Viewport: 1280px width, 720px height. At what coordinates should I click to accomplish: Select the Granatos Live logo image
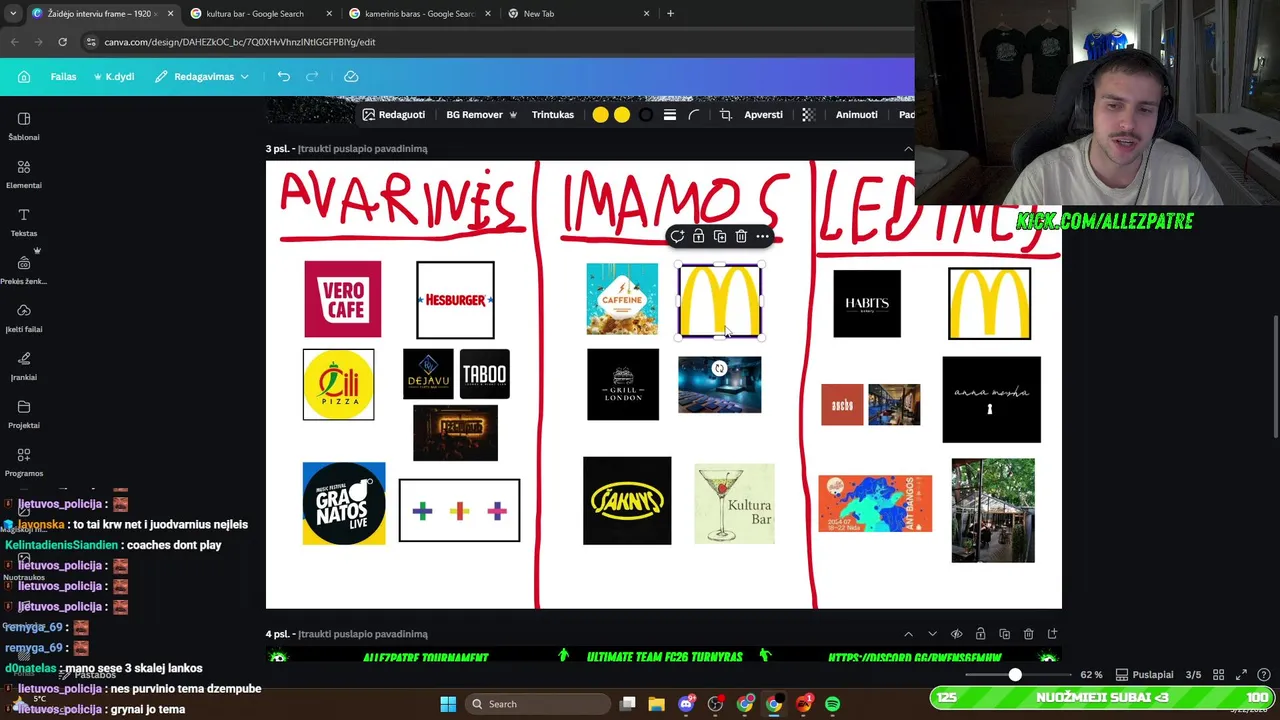(x=344, y=503)
